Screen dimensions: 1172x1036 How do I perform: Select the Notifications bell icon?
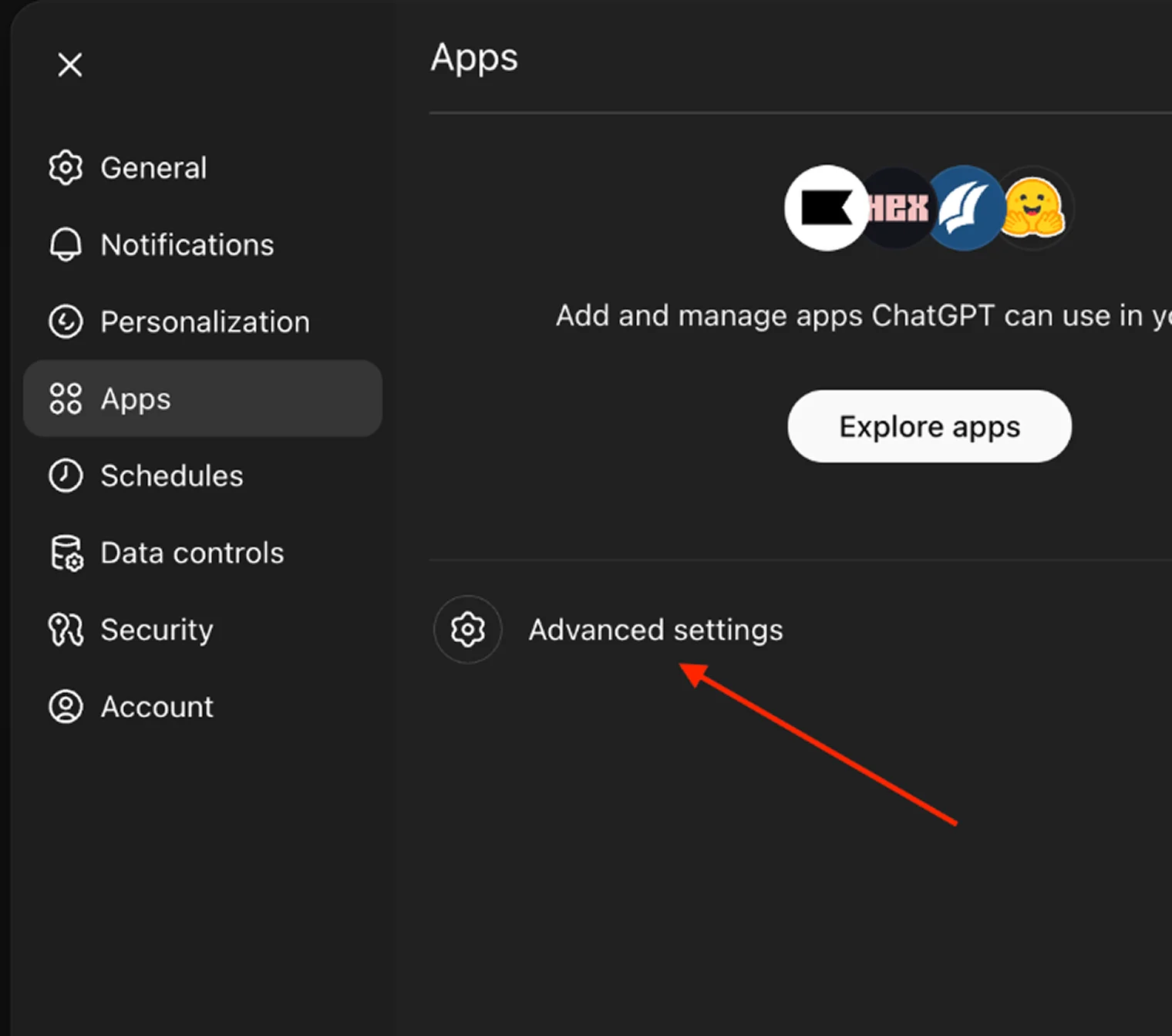66,244
